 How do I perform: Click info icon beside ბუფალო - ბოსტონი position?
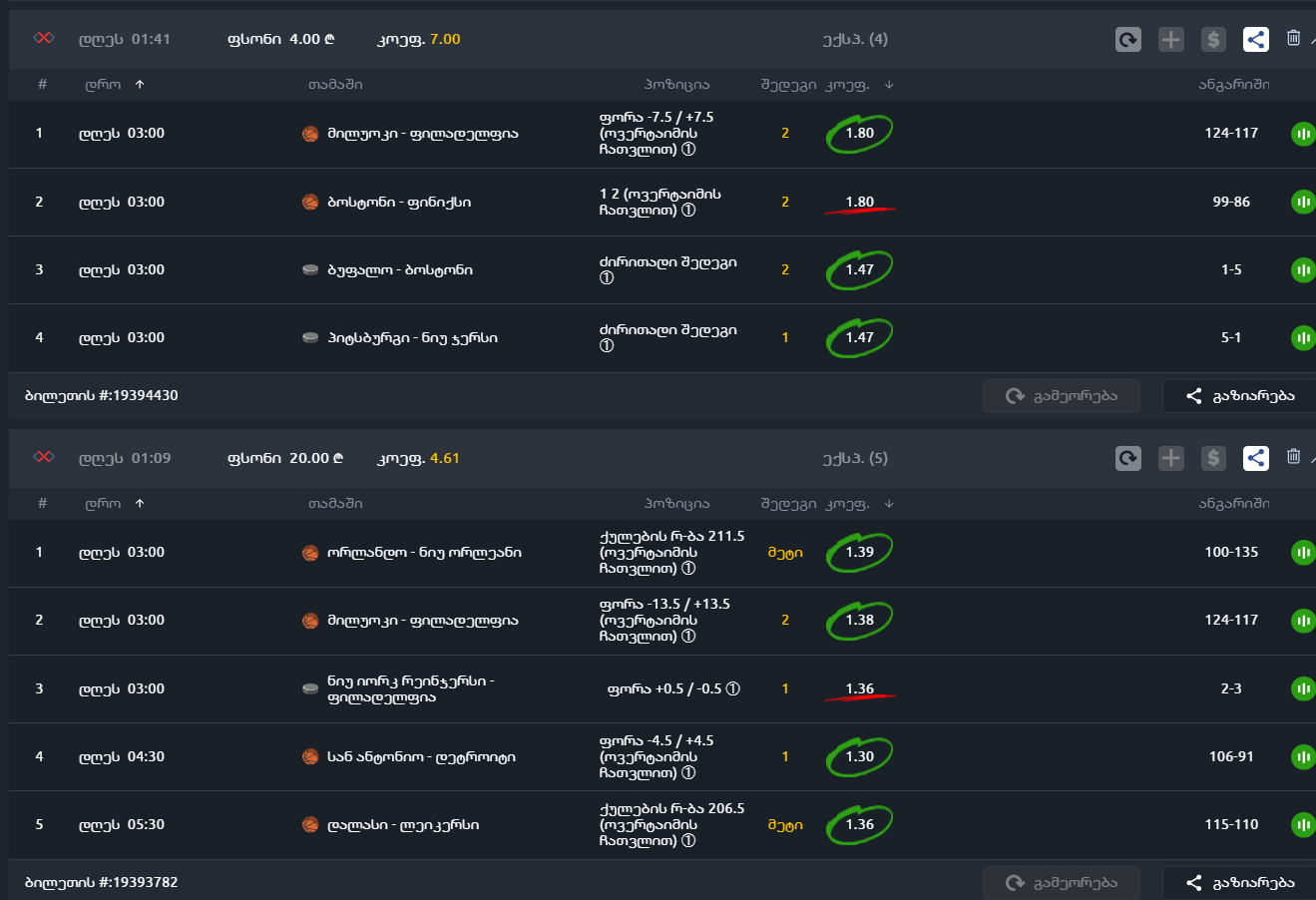click(607, 278)
